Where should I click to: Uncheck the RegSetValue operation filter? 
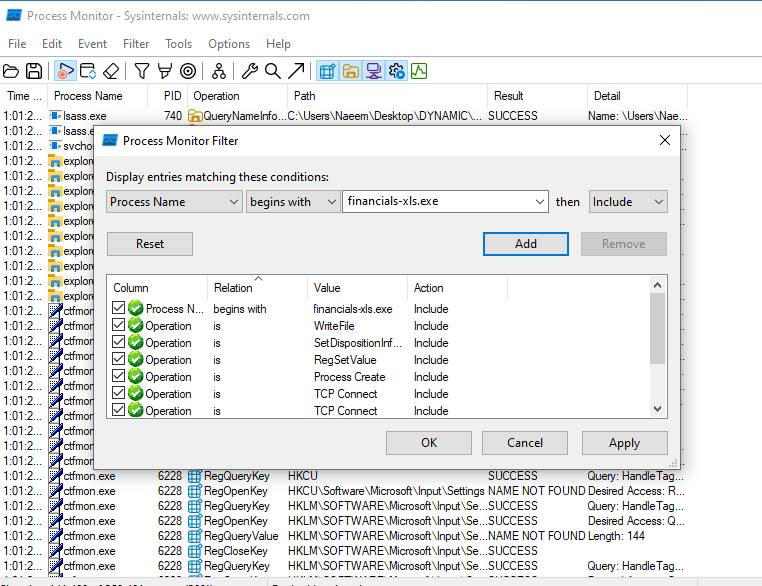tap(118, 359)
